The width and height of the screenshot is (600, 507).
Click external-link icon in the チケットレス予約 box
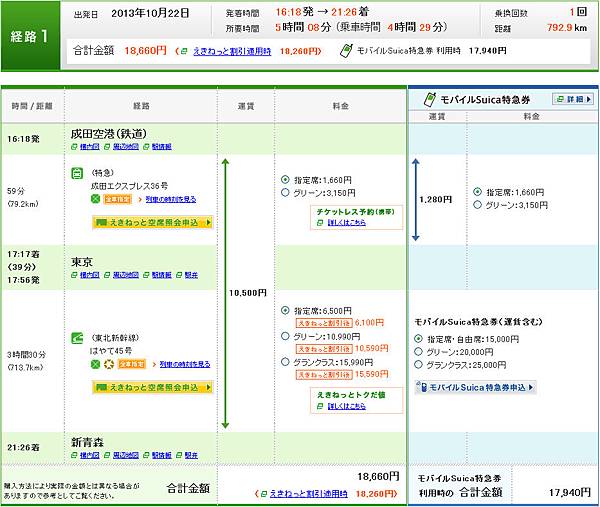pyautogui.click(x=320, y=223)
